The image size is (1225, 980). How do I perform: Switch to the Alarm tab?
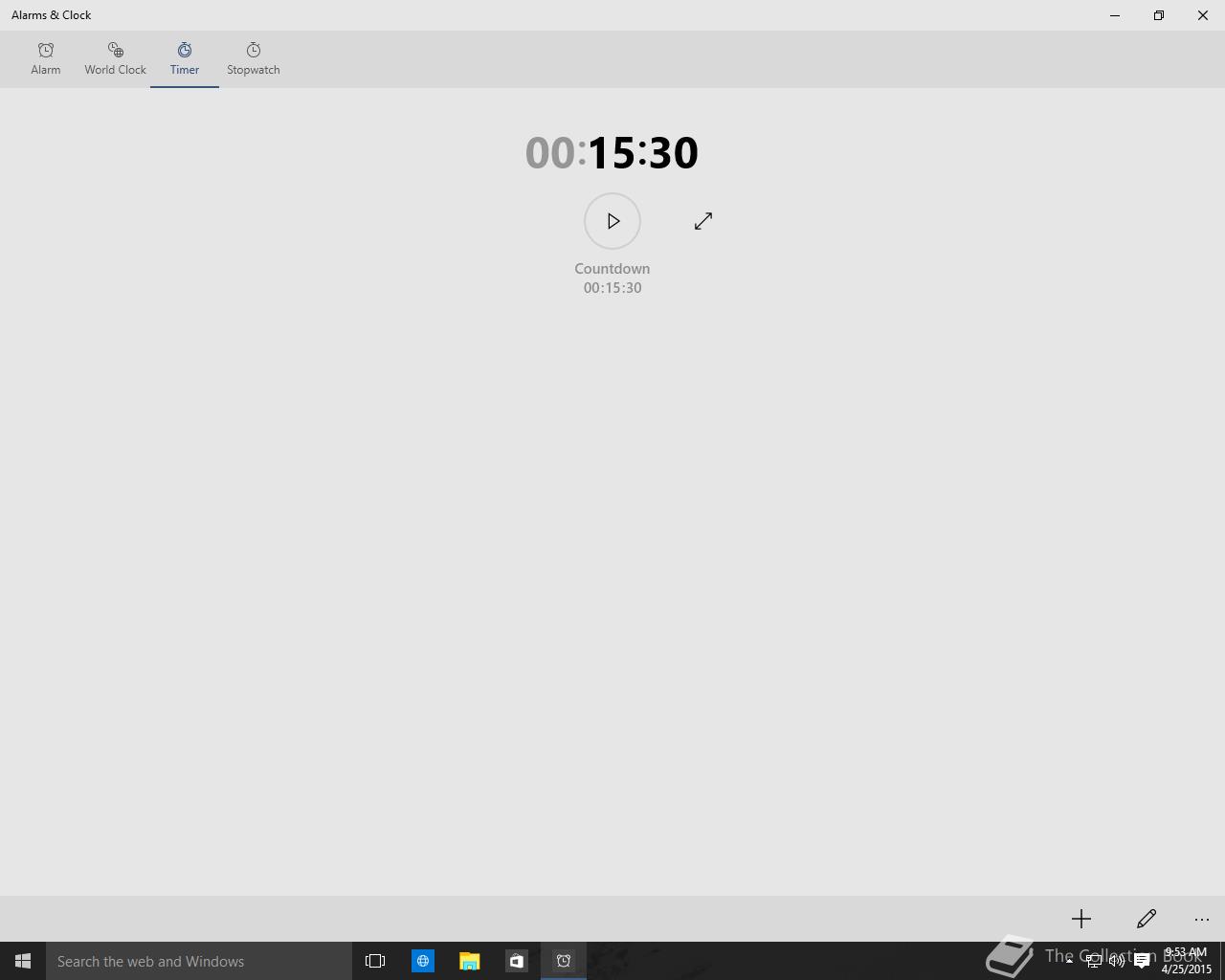[x=46, y=59]
